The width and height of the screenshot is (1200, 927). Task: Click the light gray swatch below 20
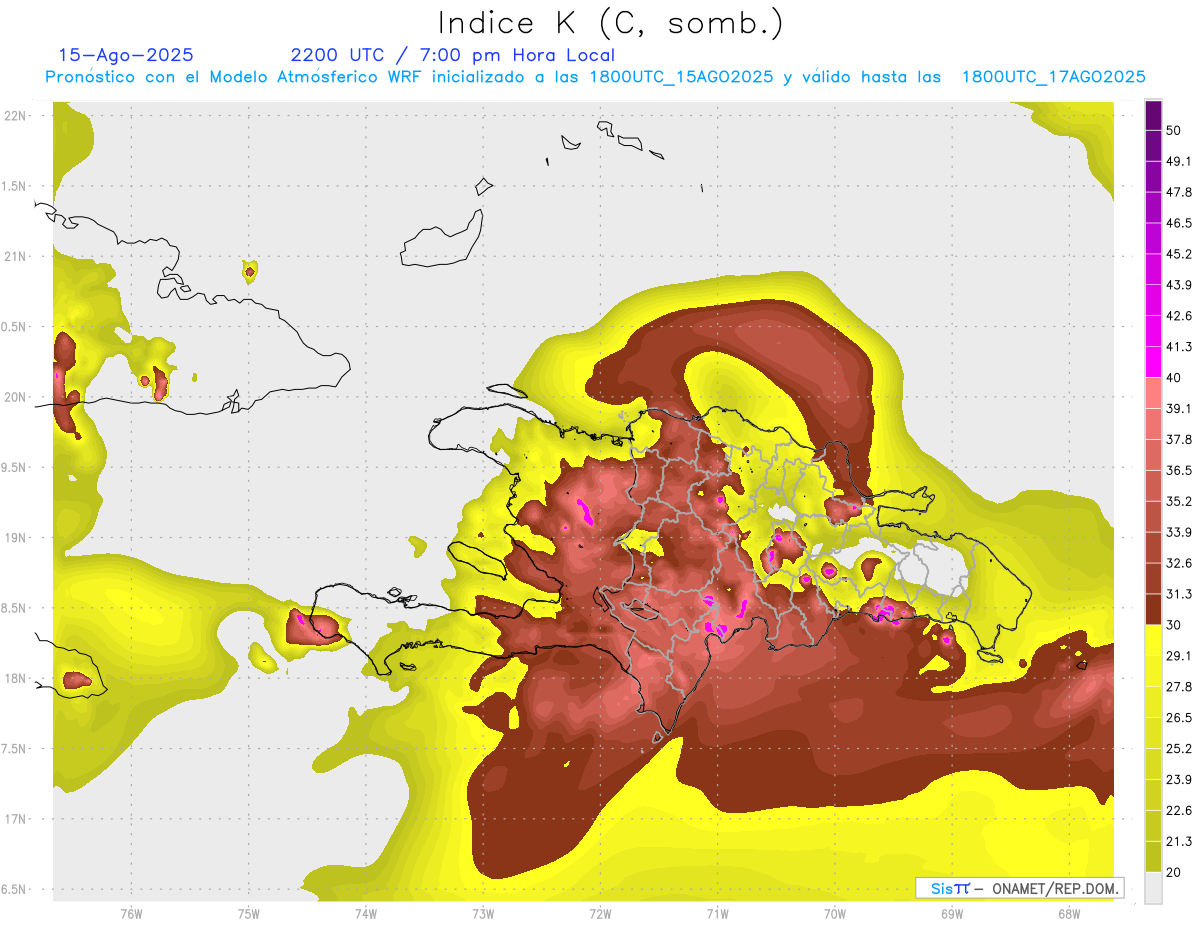pyautogui.click(x=1154, y=888)
